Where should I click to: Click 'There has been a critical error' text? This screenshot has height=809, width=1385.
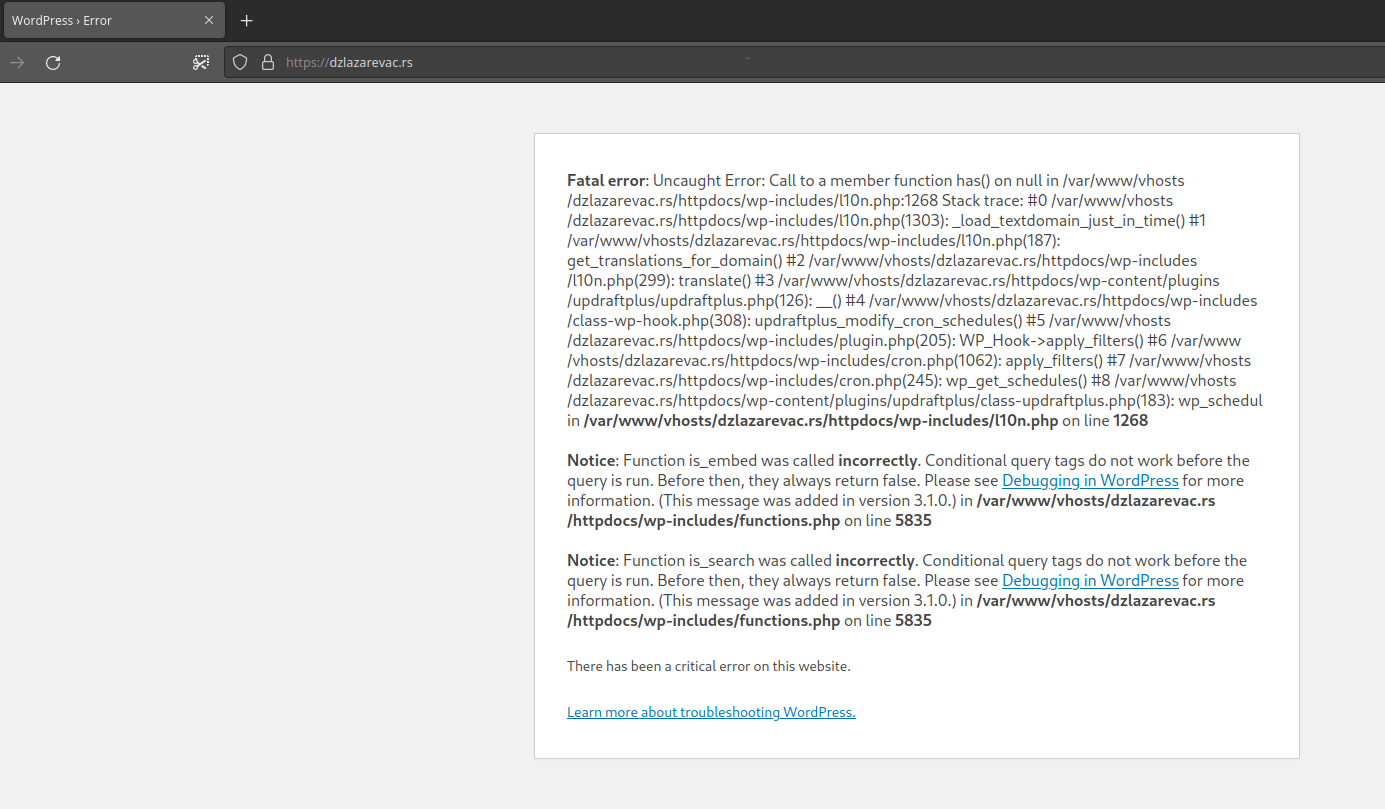[x=709, y=665]
